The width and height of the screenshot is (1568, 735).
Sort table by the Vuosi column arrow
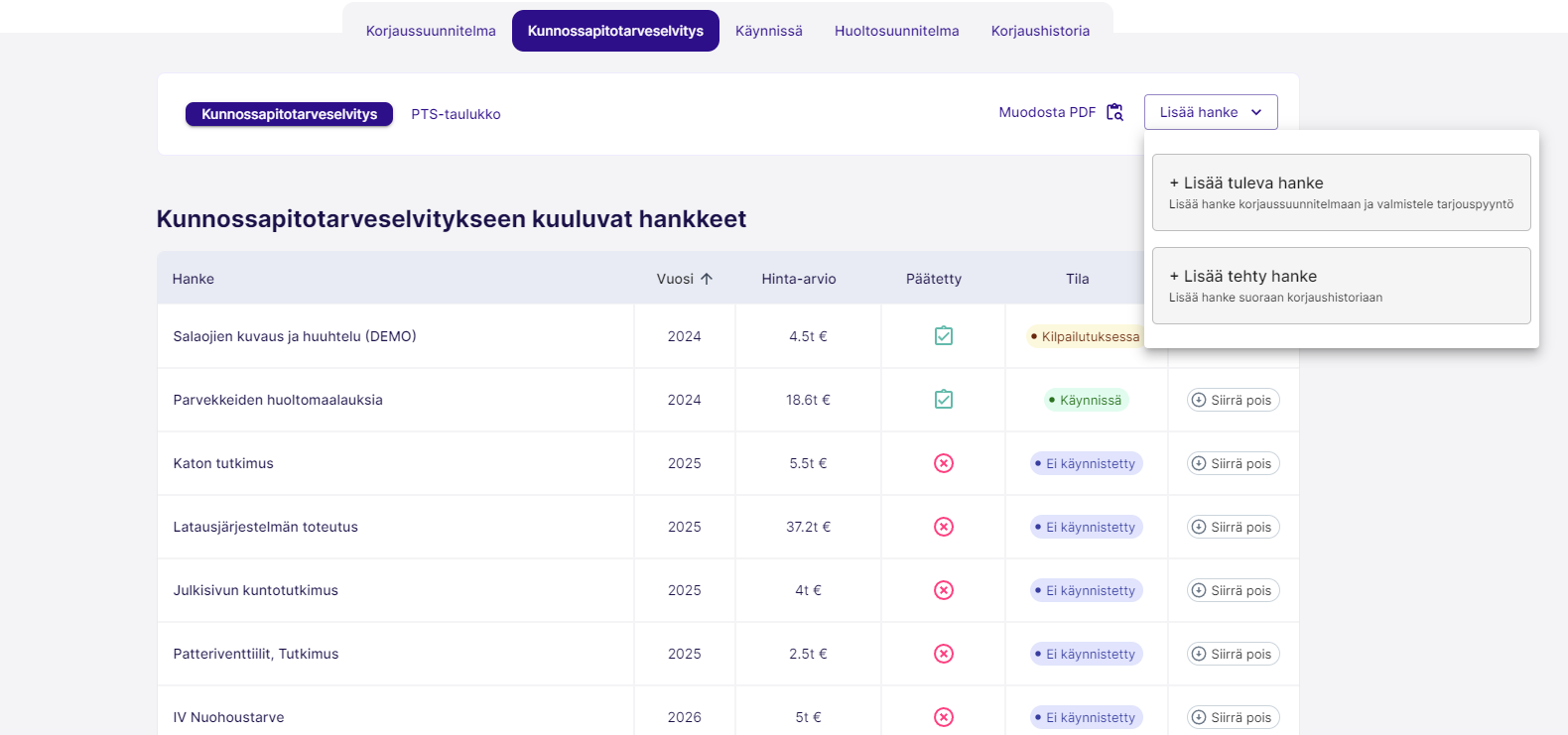tap(707, 279)
